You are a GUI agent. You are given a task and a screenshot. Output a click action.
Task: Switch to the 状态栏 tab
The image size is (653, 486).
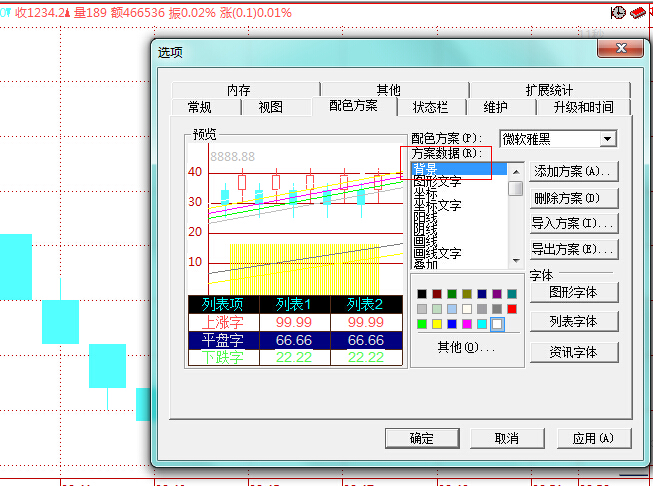click(430, 107)
